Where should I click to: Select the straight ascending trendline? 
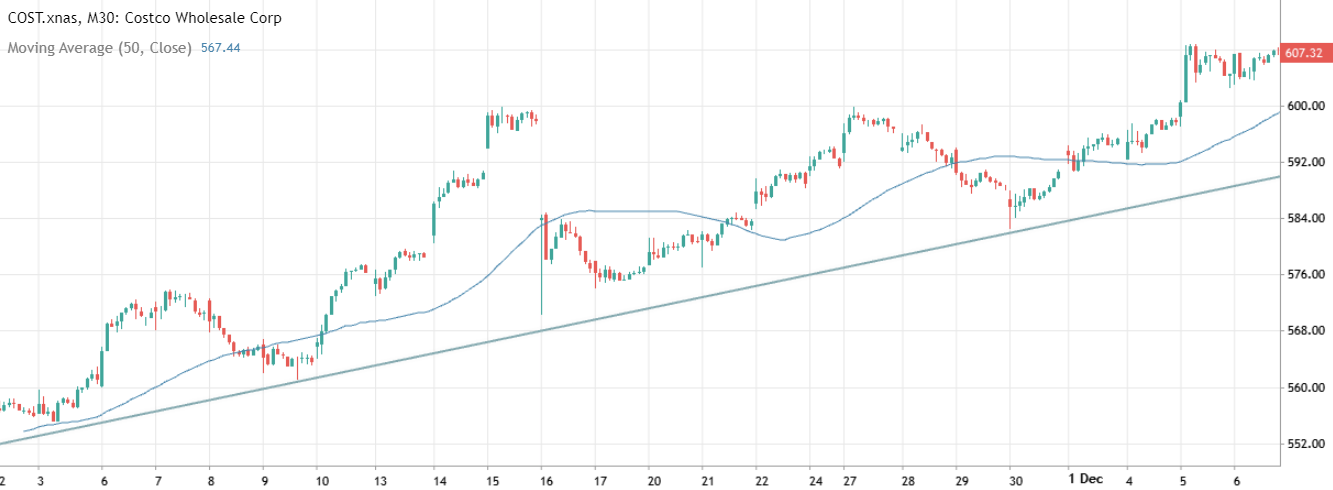pos(700,294)
